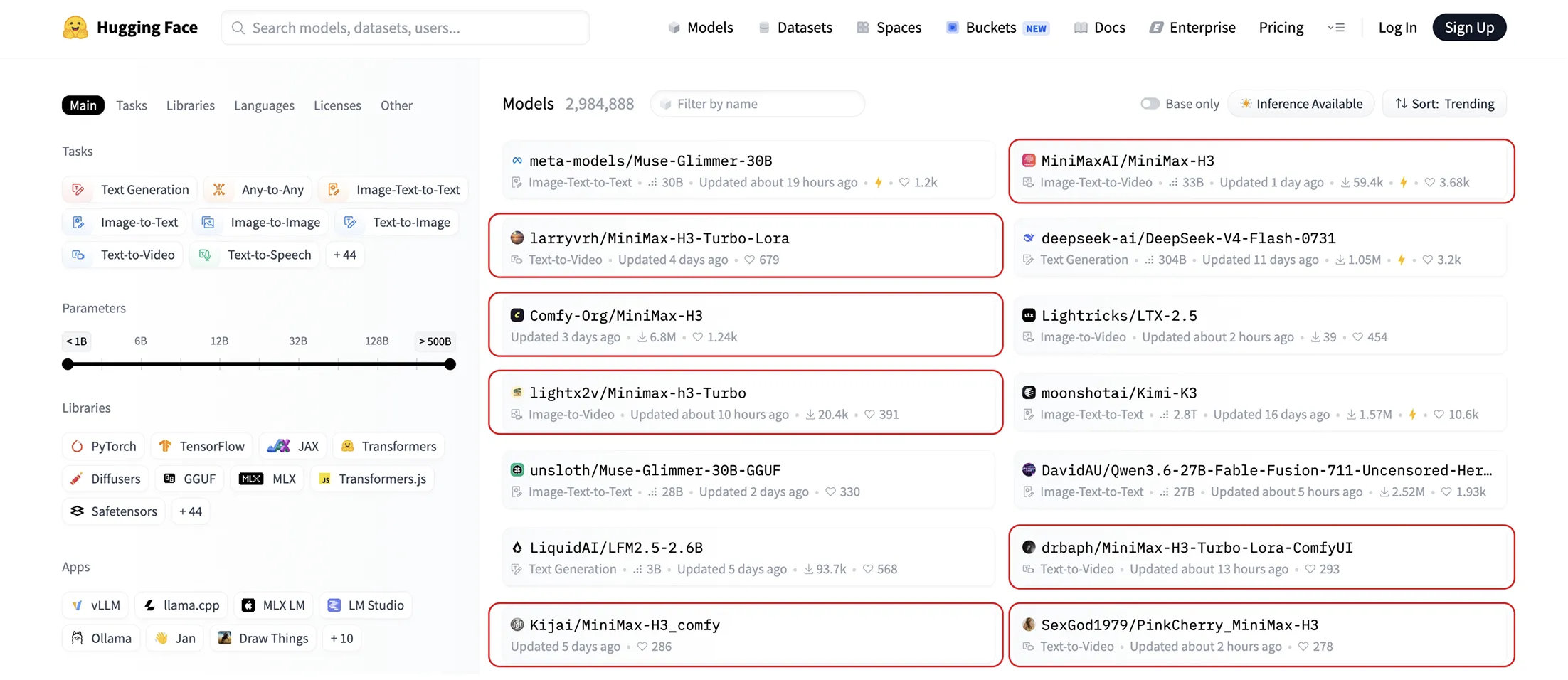Choose the Safetensors library icon
The width and height of the screenshot is (1568, 680).
pyautogui.click(x=77, y=511)
